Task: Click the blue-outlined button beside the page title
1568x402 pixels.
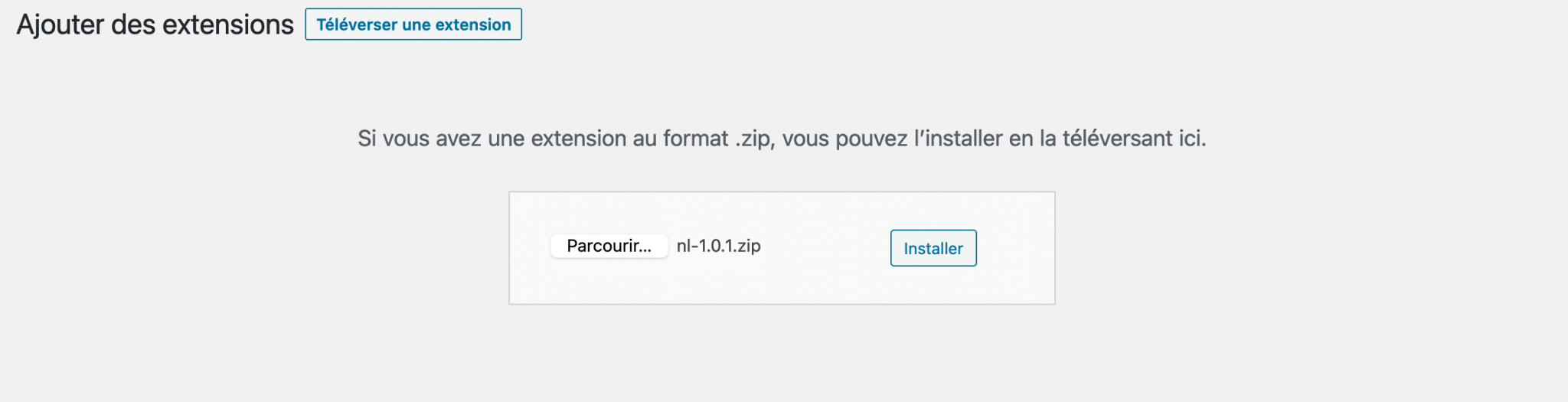Action: click(413, 25)
